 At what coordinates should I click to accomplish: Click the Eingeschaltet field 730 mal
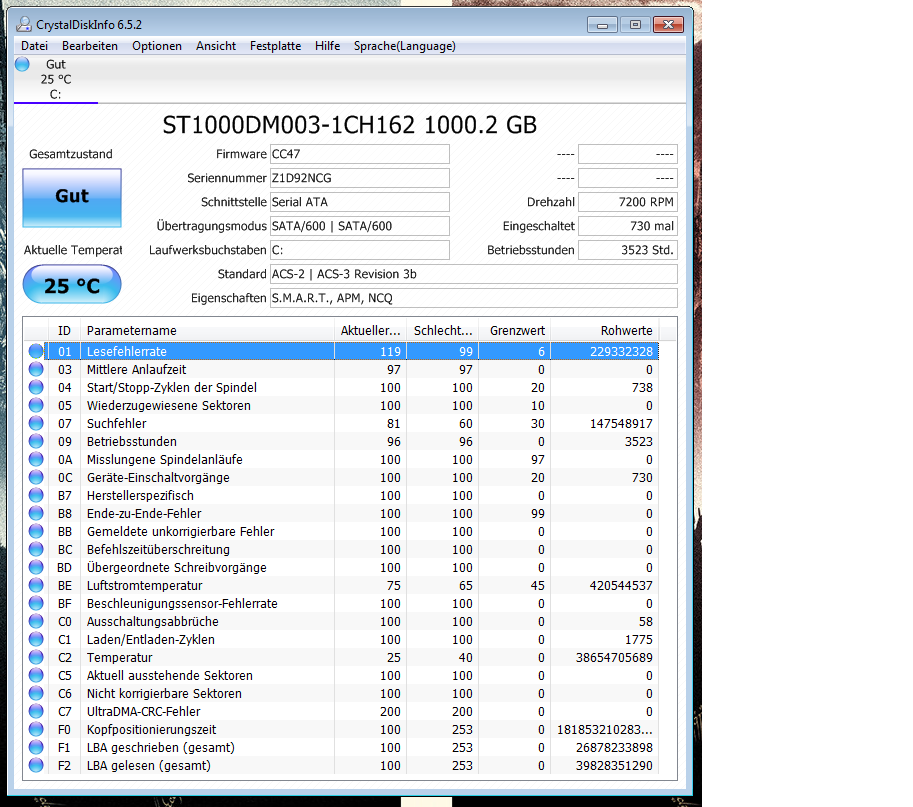628,226
